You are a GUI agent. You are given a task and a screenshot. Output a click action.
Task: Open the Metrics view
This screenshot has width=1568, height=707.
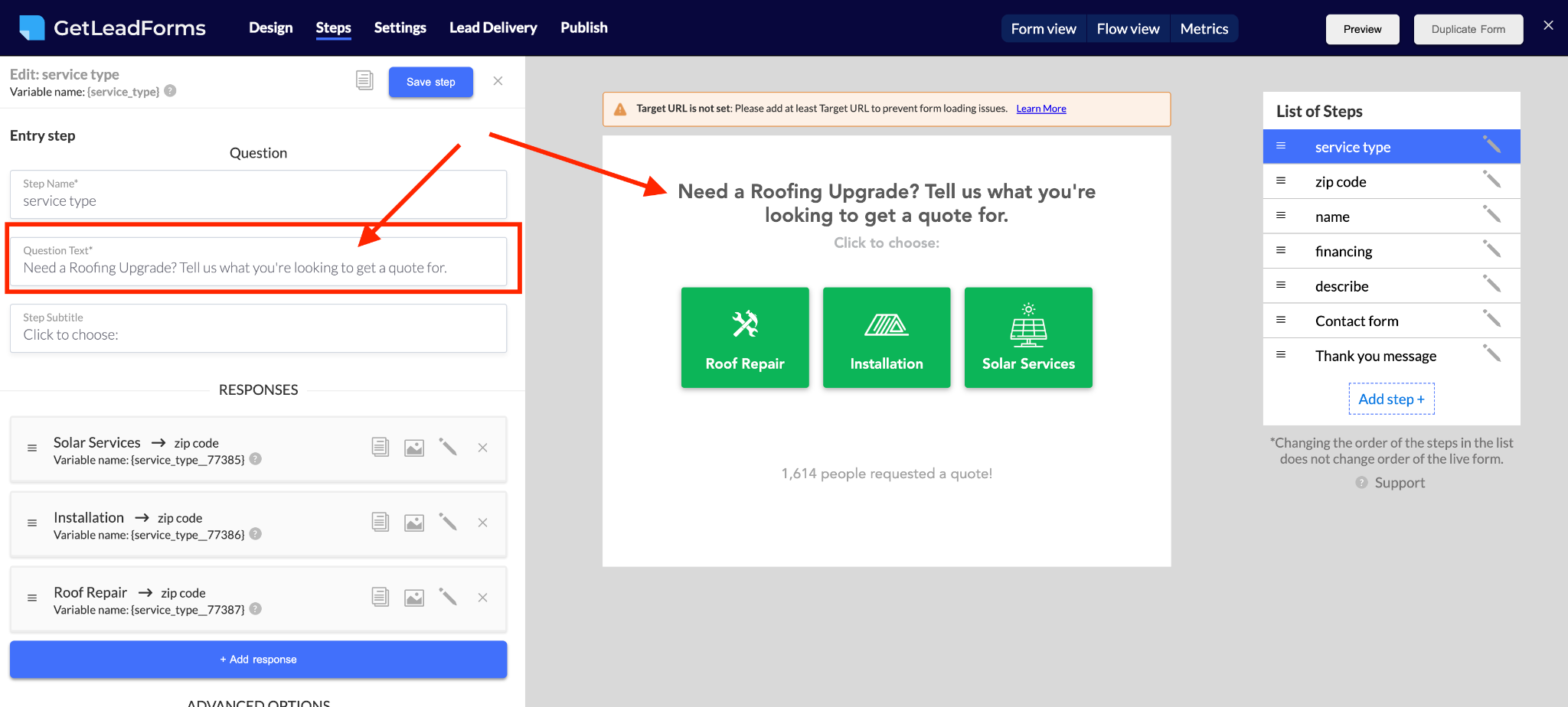[1204, 29]
